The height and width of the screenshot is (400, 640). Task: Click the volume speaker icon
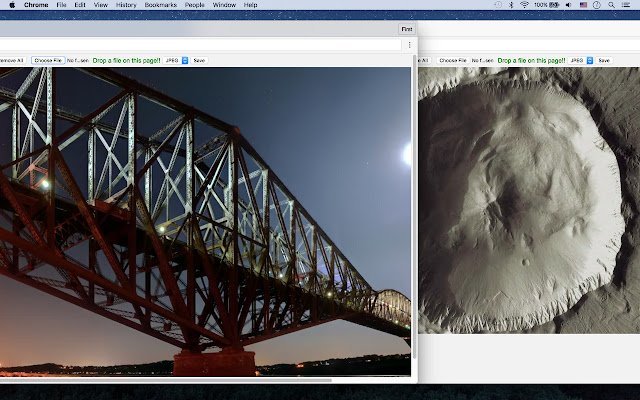pos(568,5)
